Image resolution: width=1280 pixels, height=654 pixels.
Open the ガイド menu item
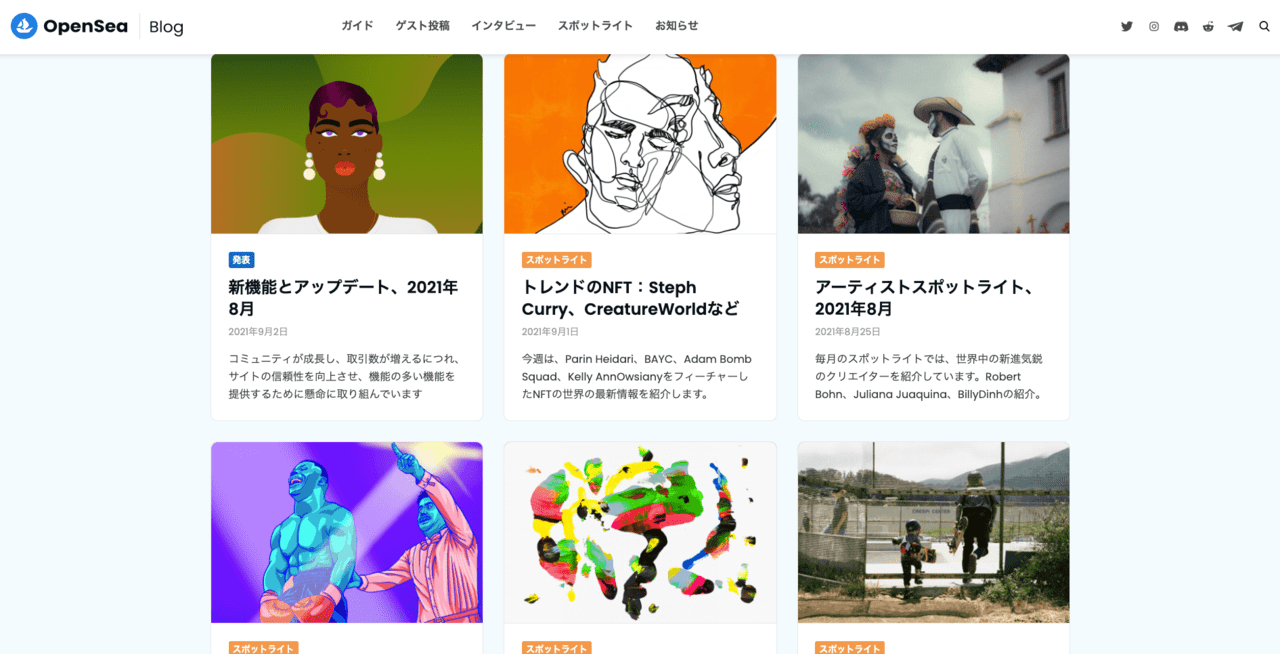pos(357,26)
